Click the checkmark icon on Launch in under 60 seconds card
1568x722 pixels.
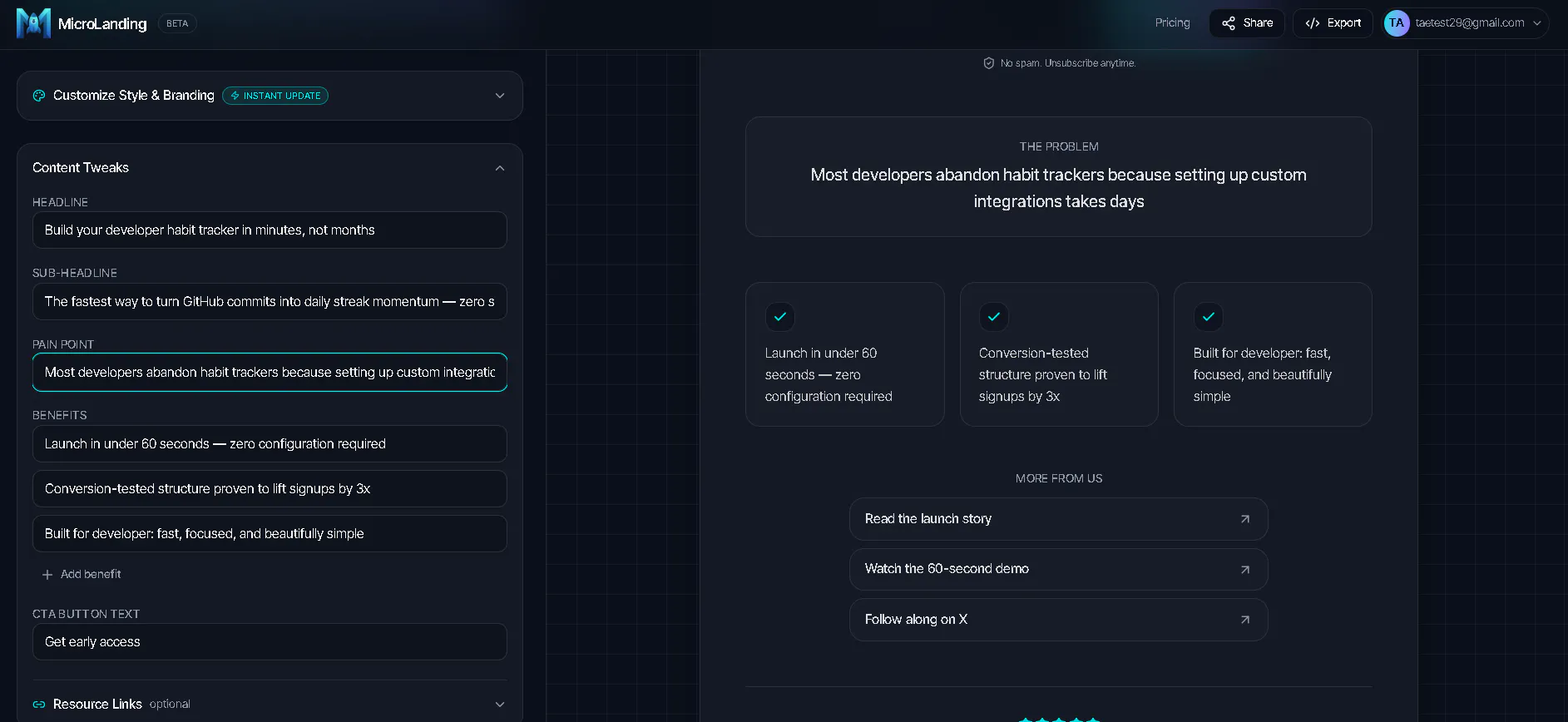780,317
